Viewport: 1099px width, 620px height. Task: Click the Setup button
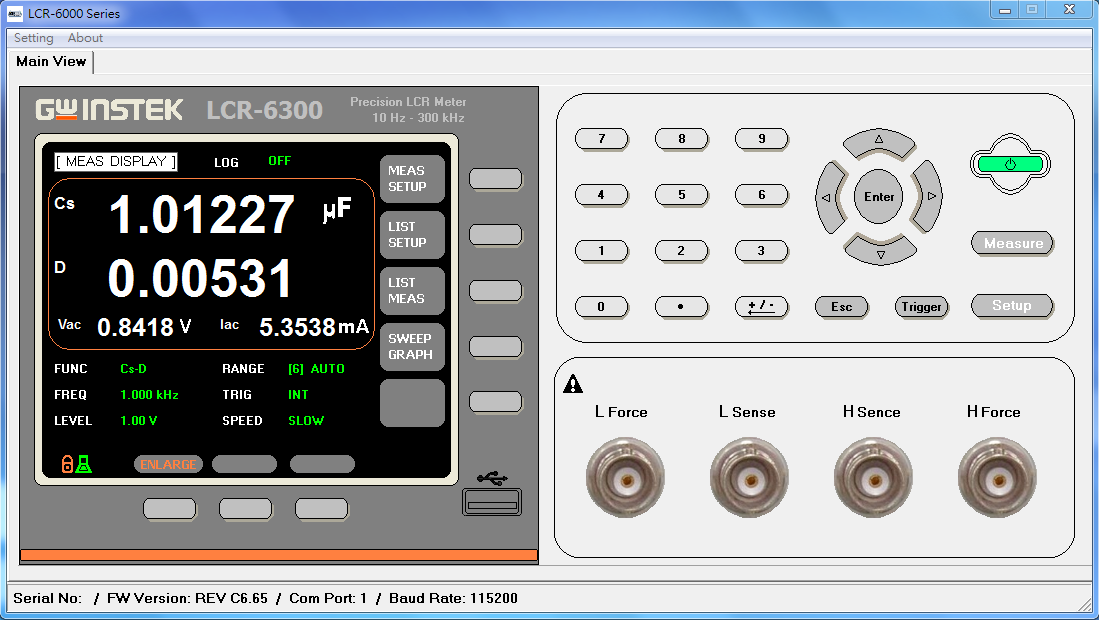pos(1012,306)
